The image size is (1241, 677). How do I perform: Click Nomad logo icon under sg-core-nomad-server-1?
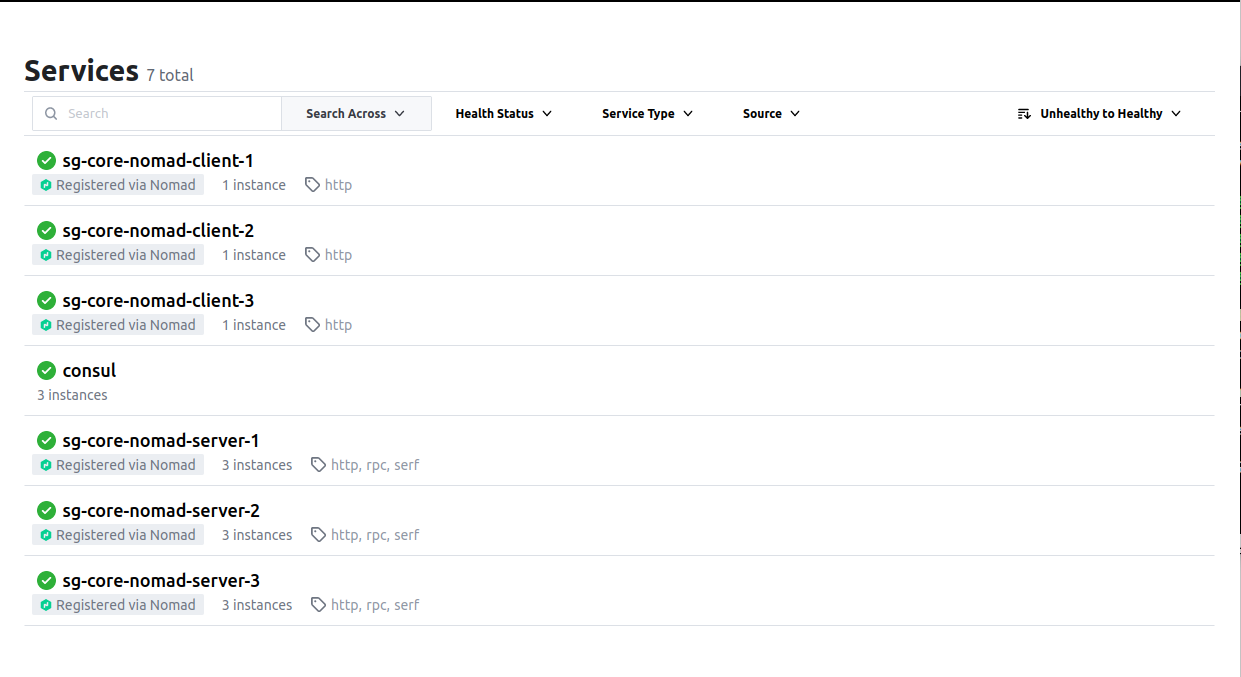[x=46, y=465]
